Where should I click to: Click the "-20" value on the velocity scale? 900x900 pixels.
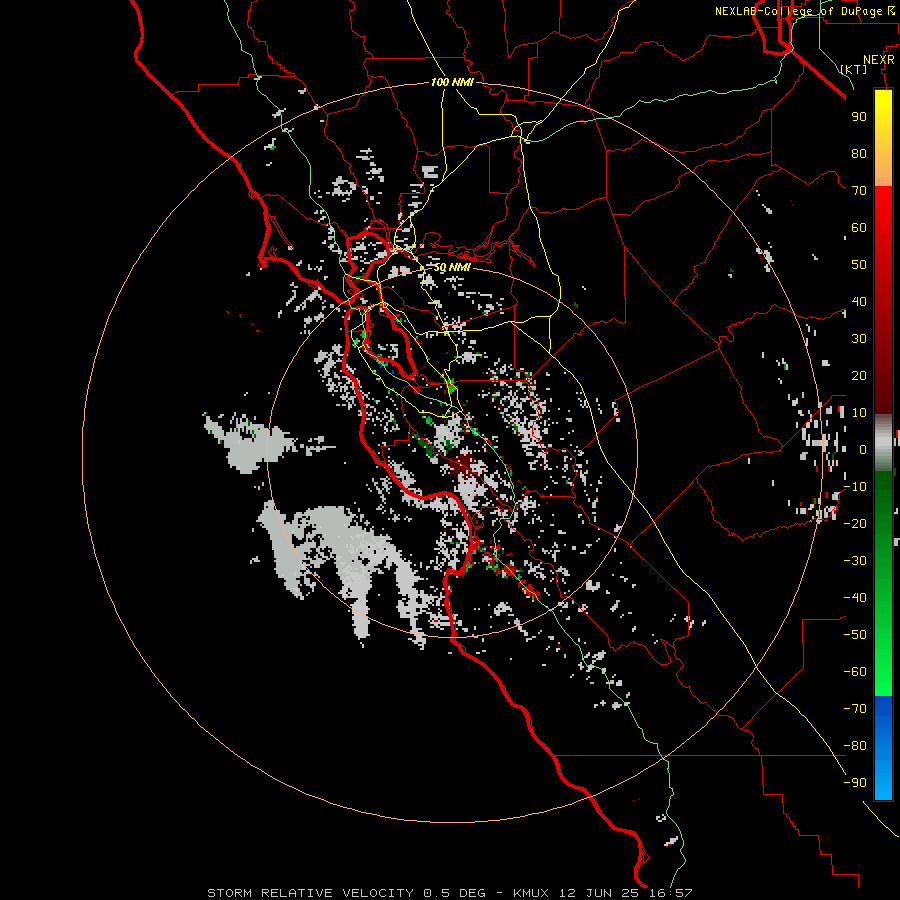tap(855, 523)
